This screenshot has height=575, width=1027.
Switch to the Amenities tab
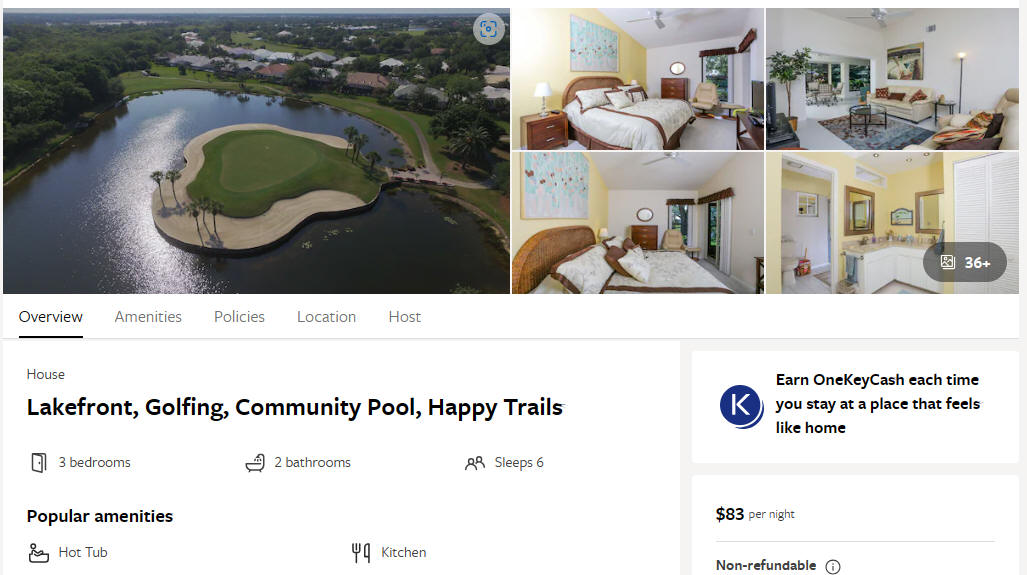148,317
